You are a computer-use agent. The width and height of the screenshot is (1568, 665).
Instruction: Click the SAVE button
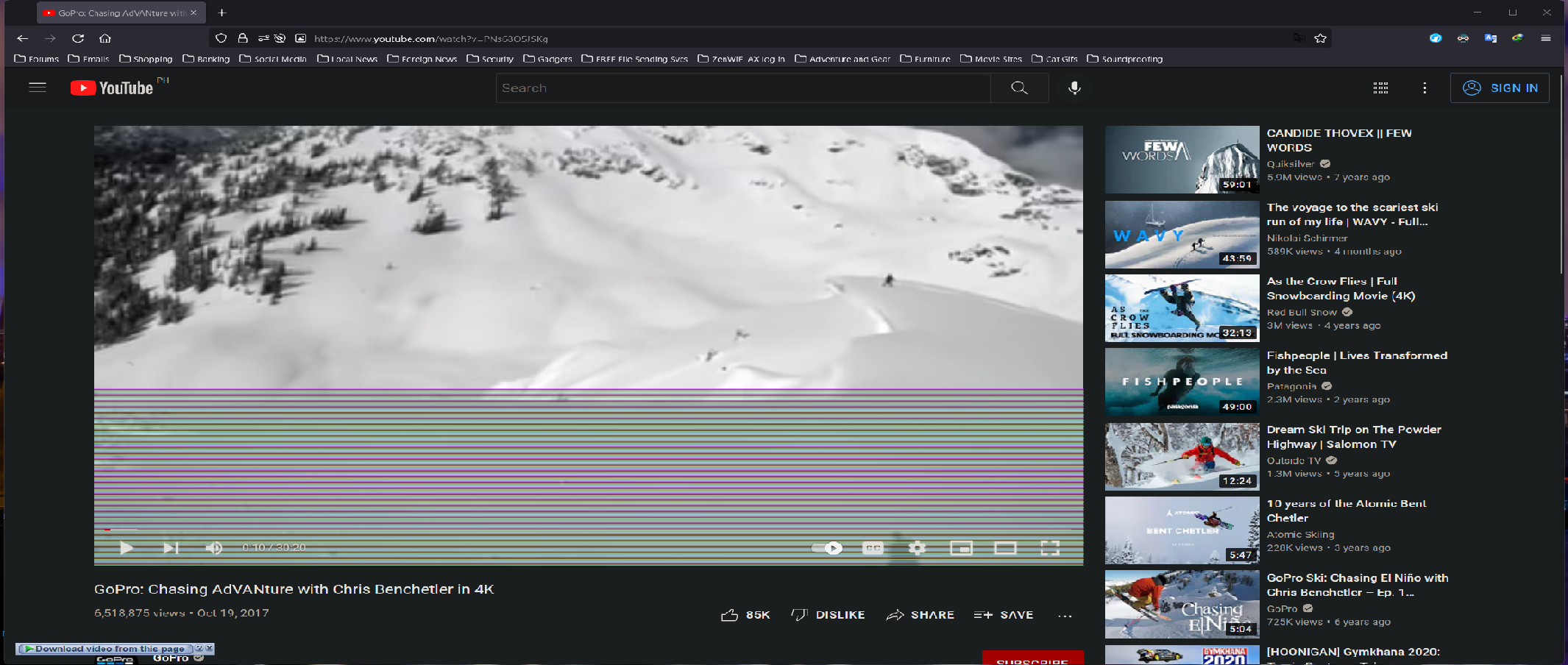tap(1004, 615)
